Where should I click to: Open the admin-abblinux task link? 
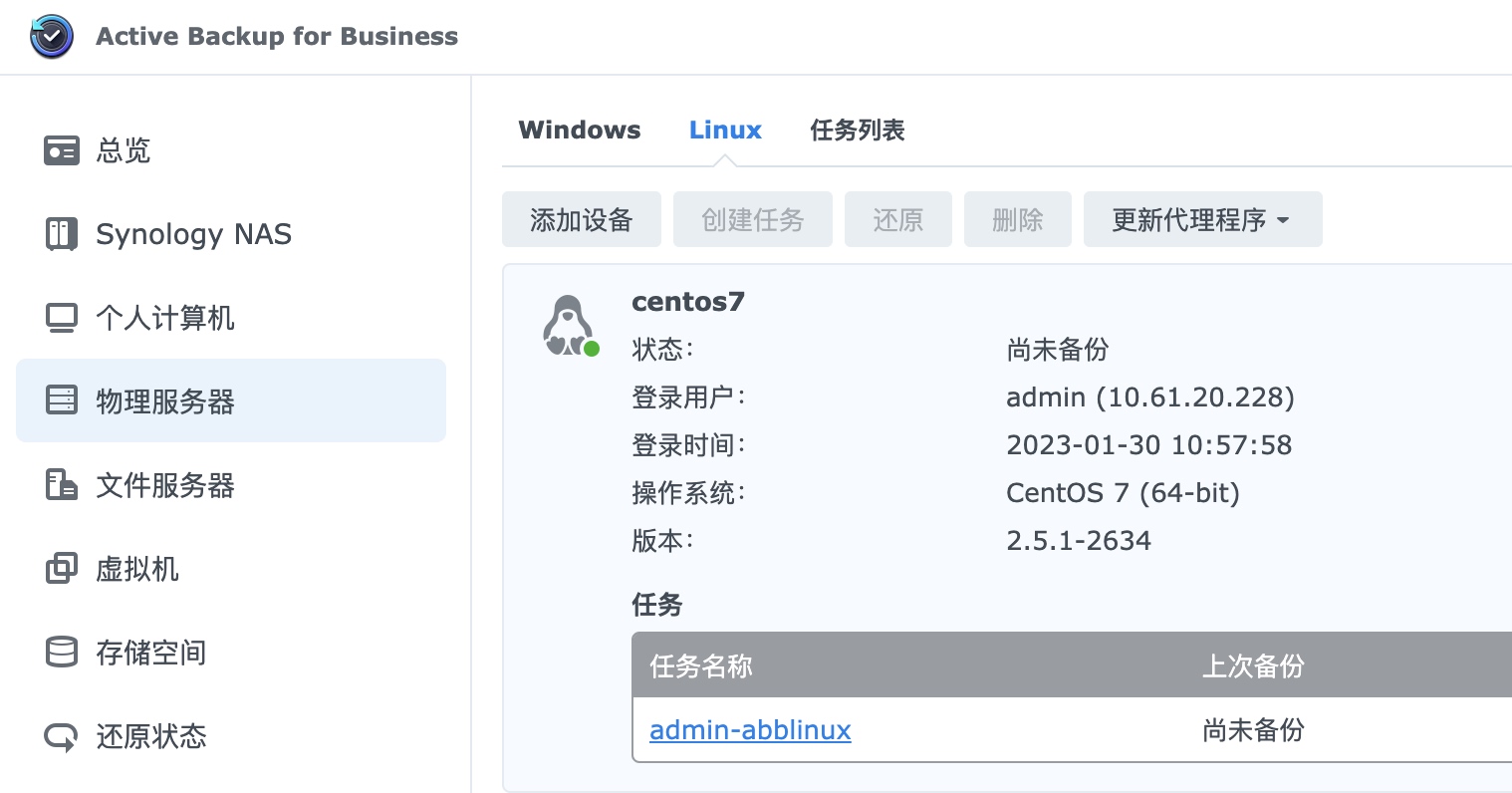750,730
